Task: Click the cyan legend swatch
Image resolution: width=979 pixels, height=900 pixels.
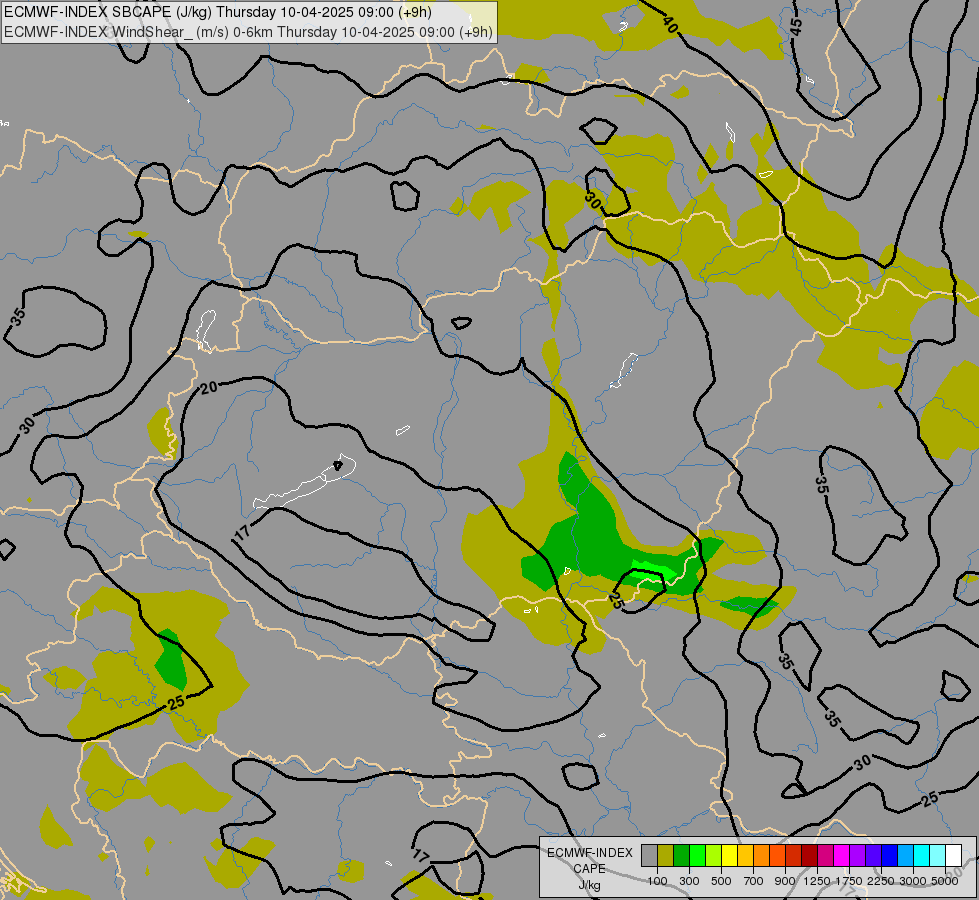Action: (922, 856)
